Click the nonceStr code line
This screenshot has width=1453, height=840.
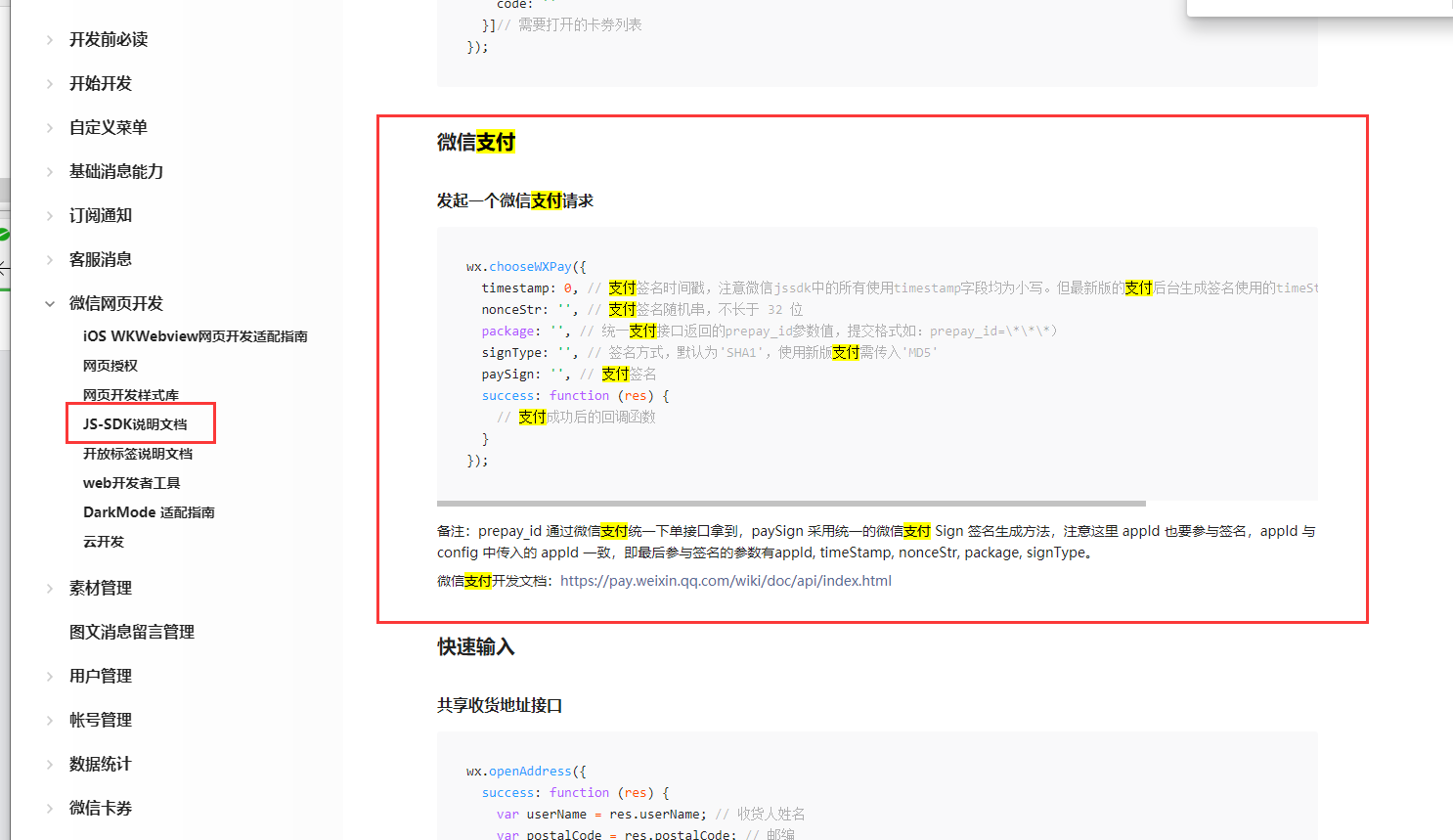642,309
